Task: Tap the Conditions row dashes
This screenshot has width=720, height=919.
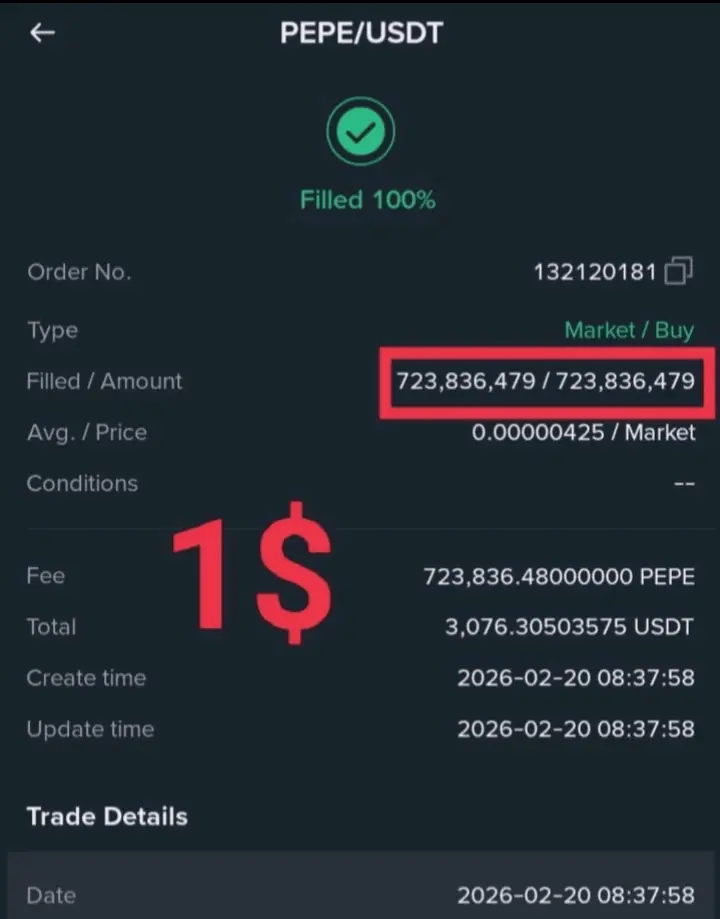Action: click(684, 484)
